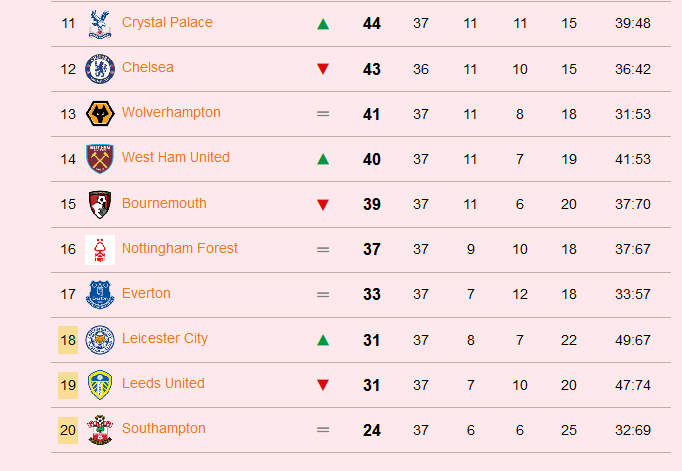The width and height of the screenshot is (682, 471).
Task: Click Leicester City's green up arrow
Action: tap(323, 340)
